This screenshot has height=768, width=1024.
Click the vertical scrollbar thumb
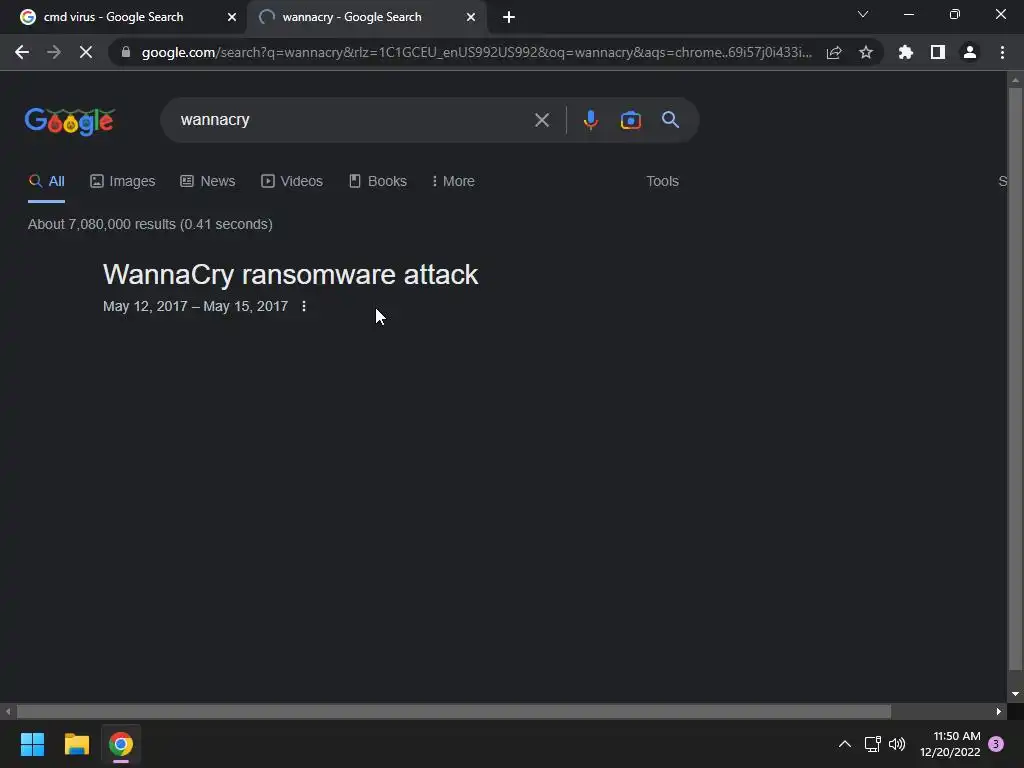pos(1015,379)
